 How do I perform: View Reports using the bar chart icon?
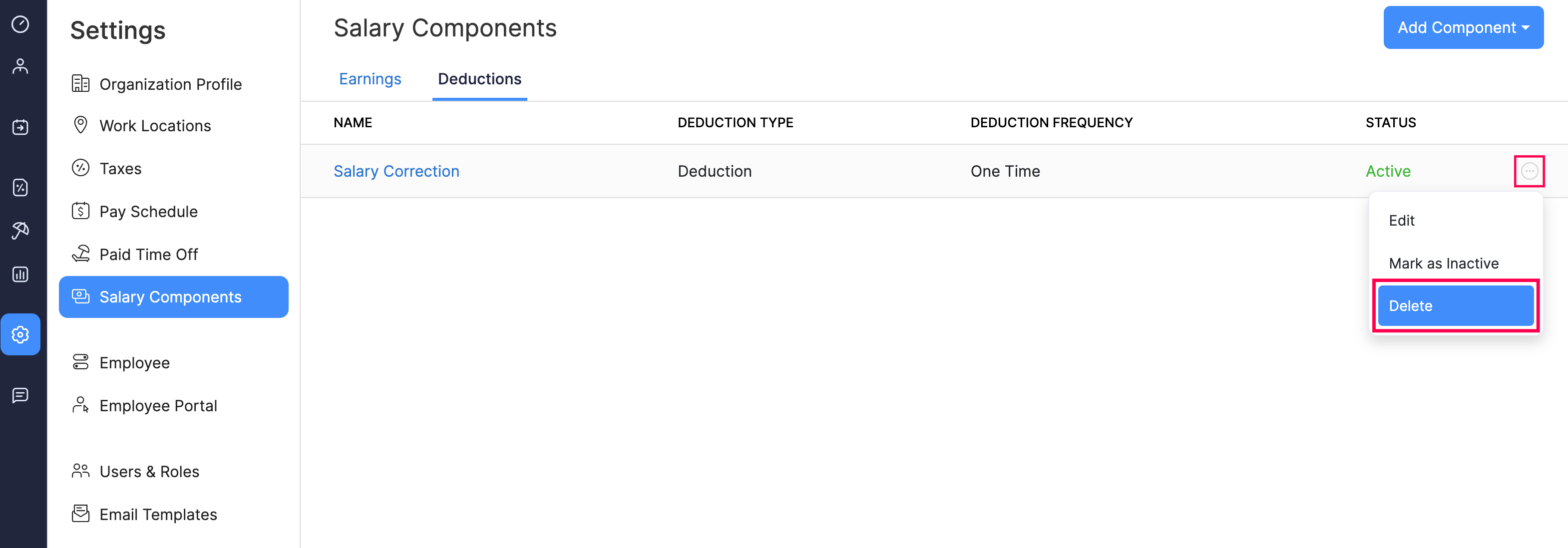21,274
